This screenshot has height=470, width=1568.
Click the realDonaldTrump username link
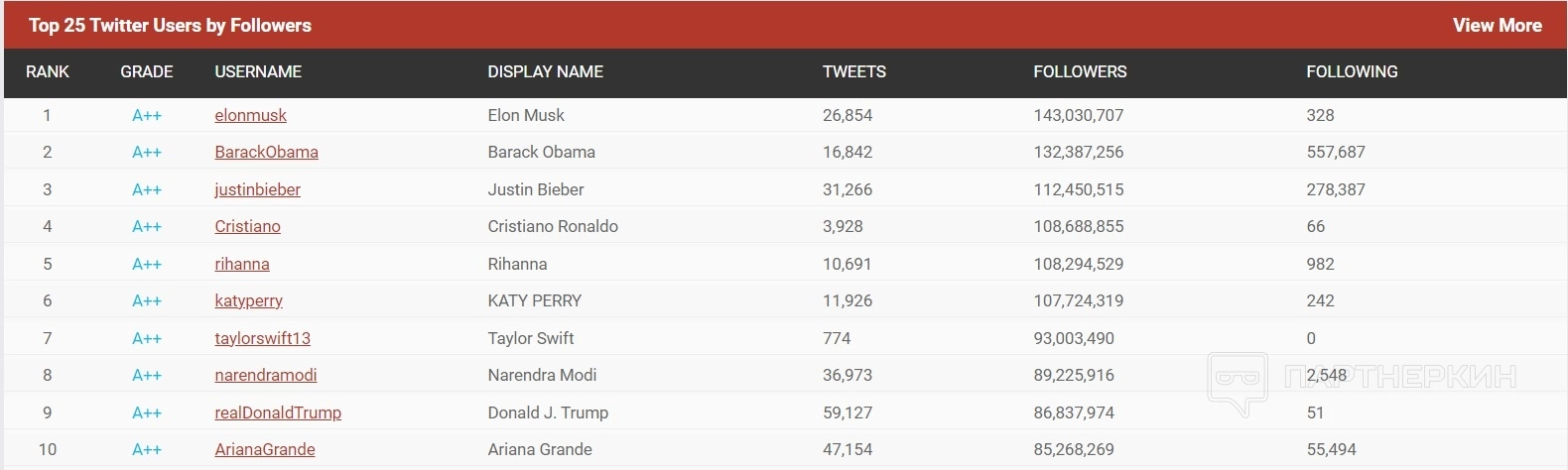(278, 412)
